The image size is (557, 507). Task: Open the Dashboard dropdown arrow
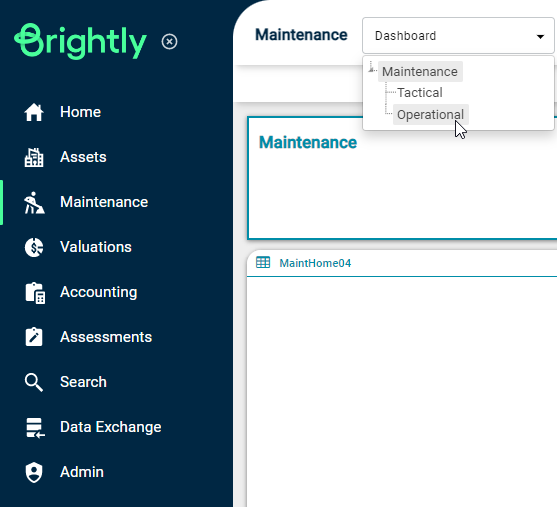[x=540, y=36]
